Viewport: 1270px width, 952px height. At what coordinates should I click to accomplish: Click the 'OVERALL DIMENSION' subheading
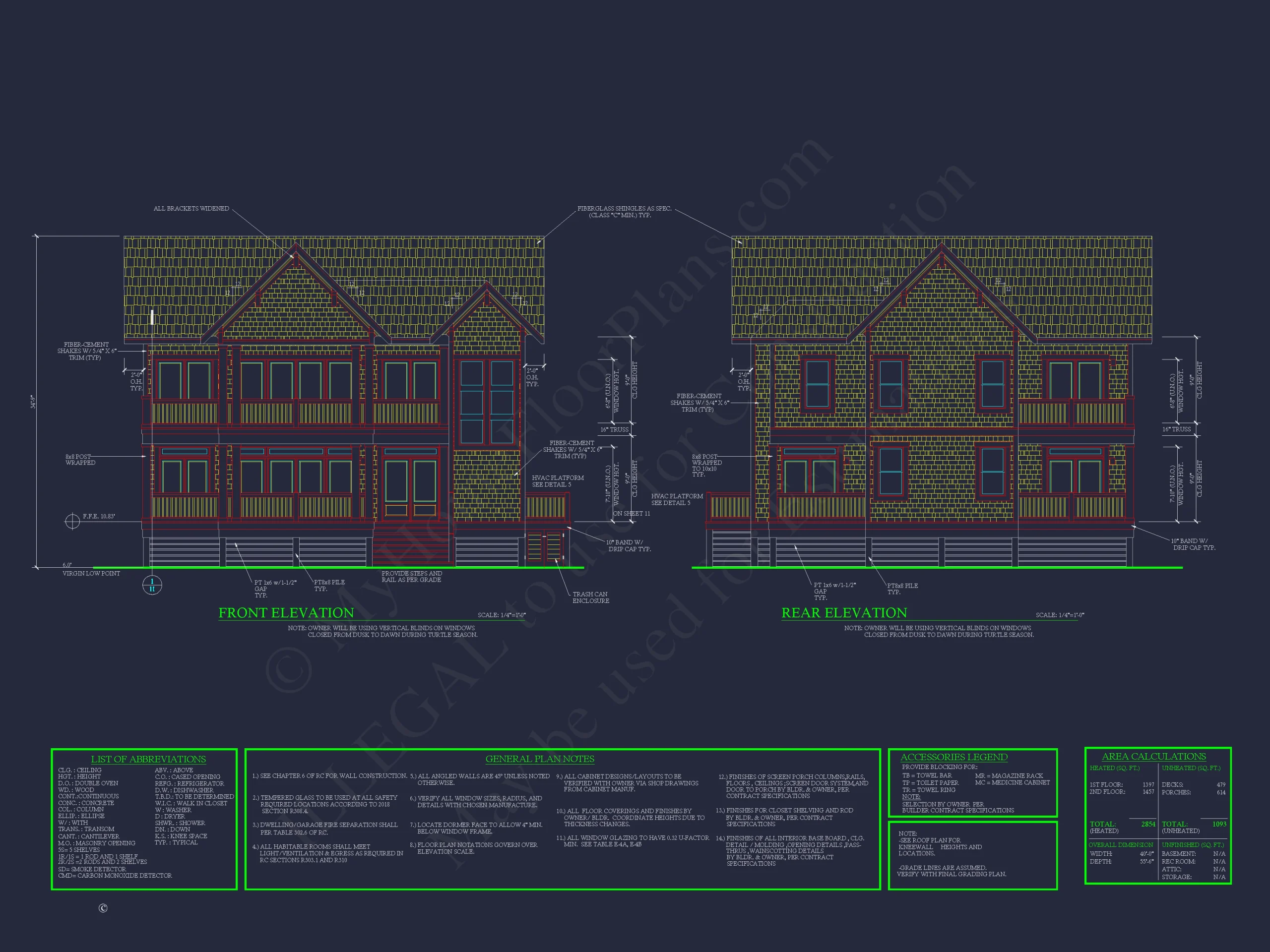coord(1121,845)
